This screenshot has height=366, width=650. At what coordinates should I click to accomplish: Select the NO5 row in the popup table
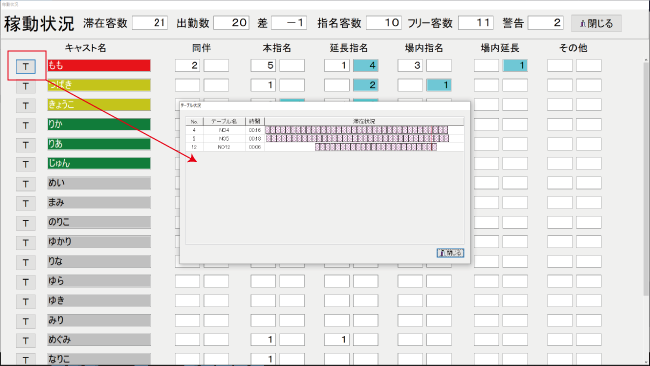click(x=325, y=138)
